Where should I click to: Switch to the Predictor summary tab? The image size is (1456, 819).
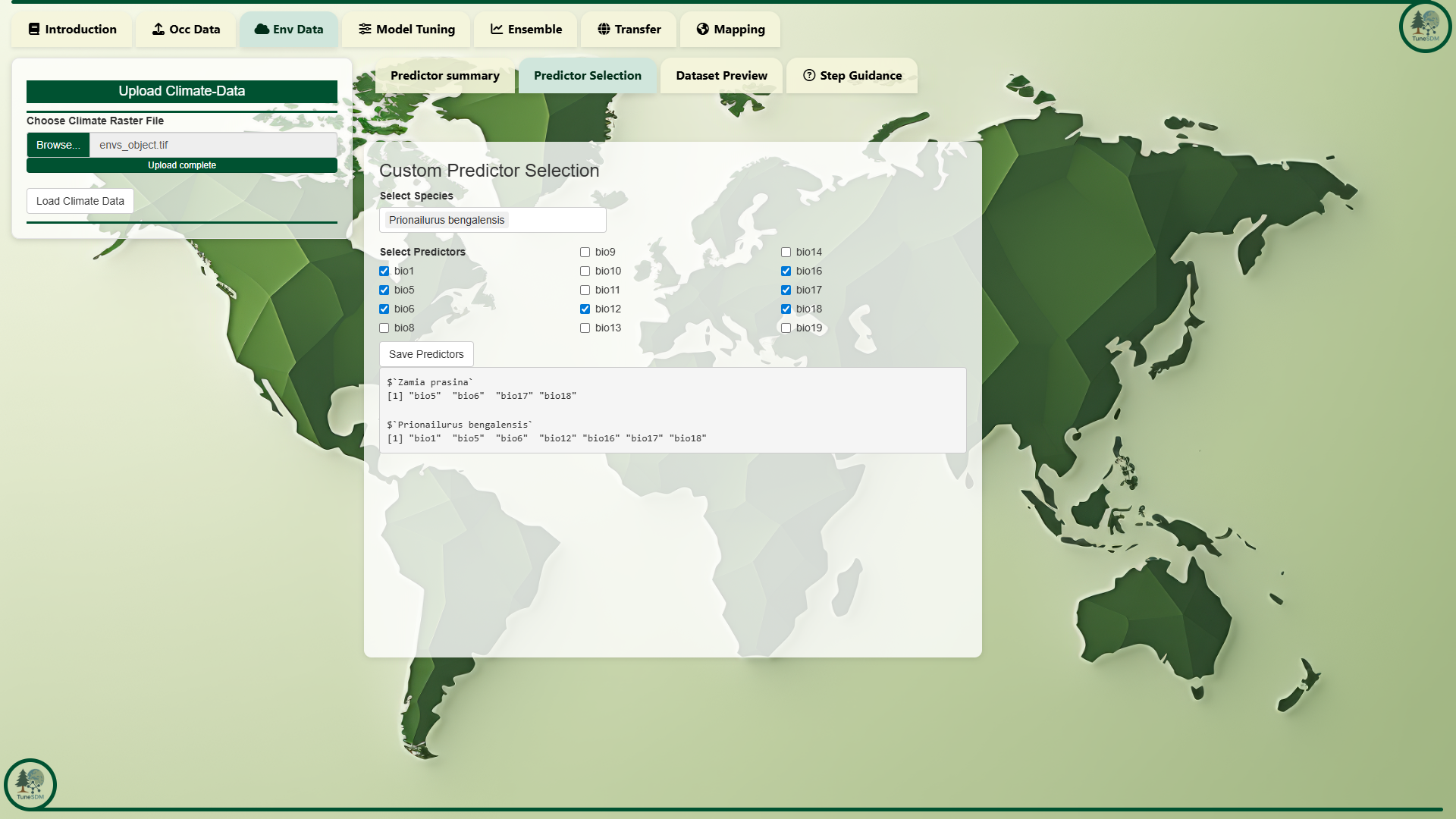(444, 76)
